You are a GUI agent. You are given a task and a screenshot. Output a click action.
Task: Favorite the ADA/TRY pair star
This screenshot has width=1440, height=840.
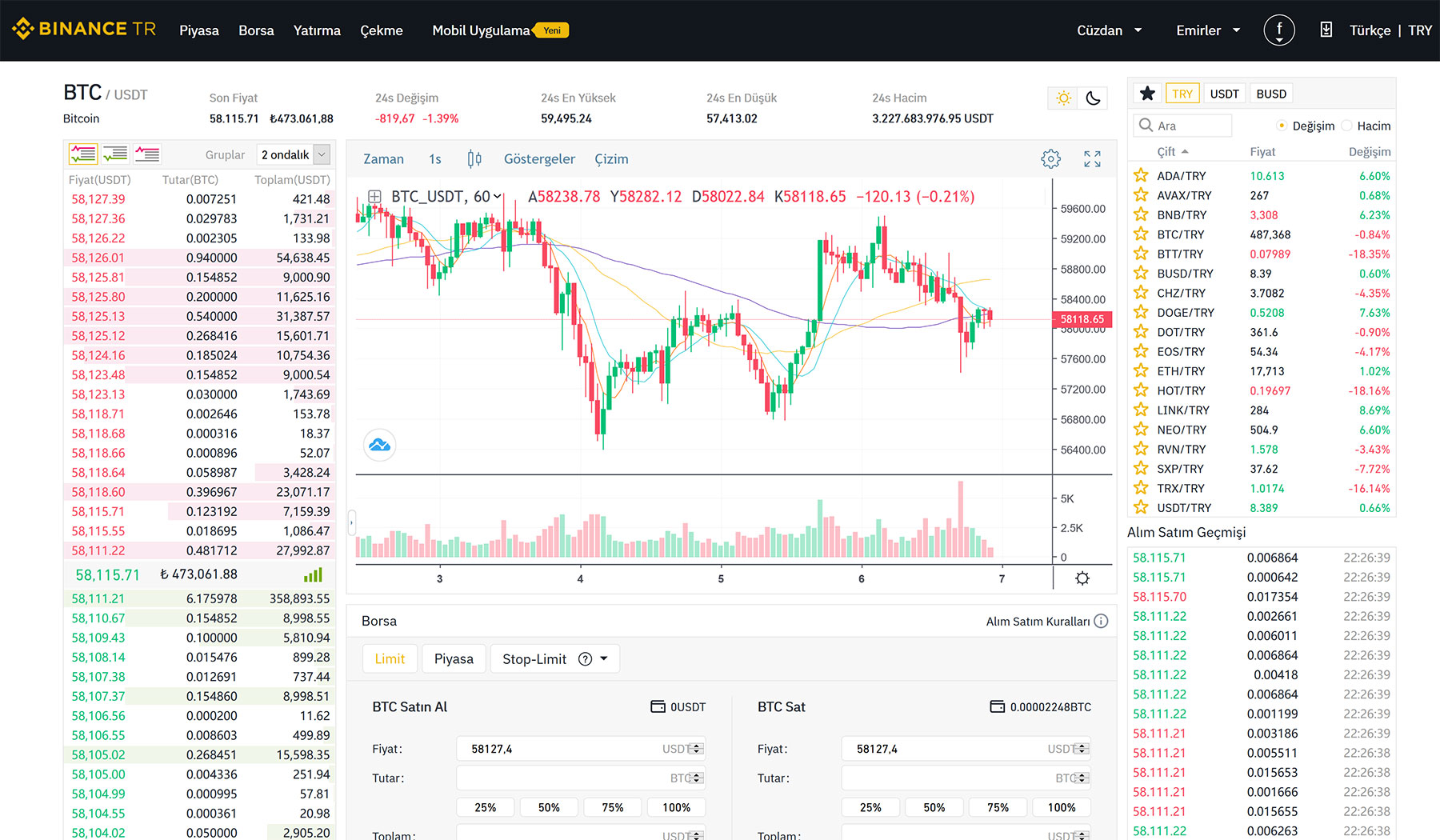pos(1141,175)
